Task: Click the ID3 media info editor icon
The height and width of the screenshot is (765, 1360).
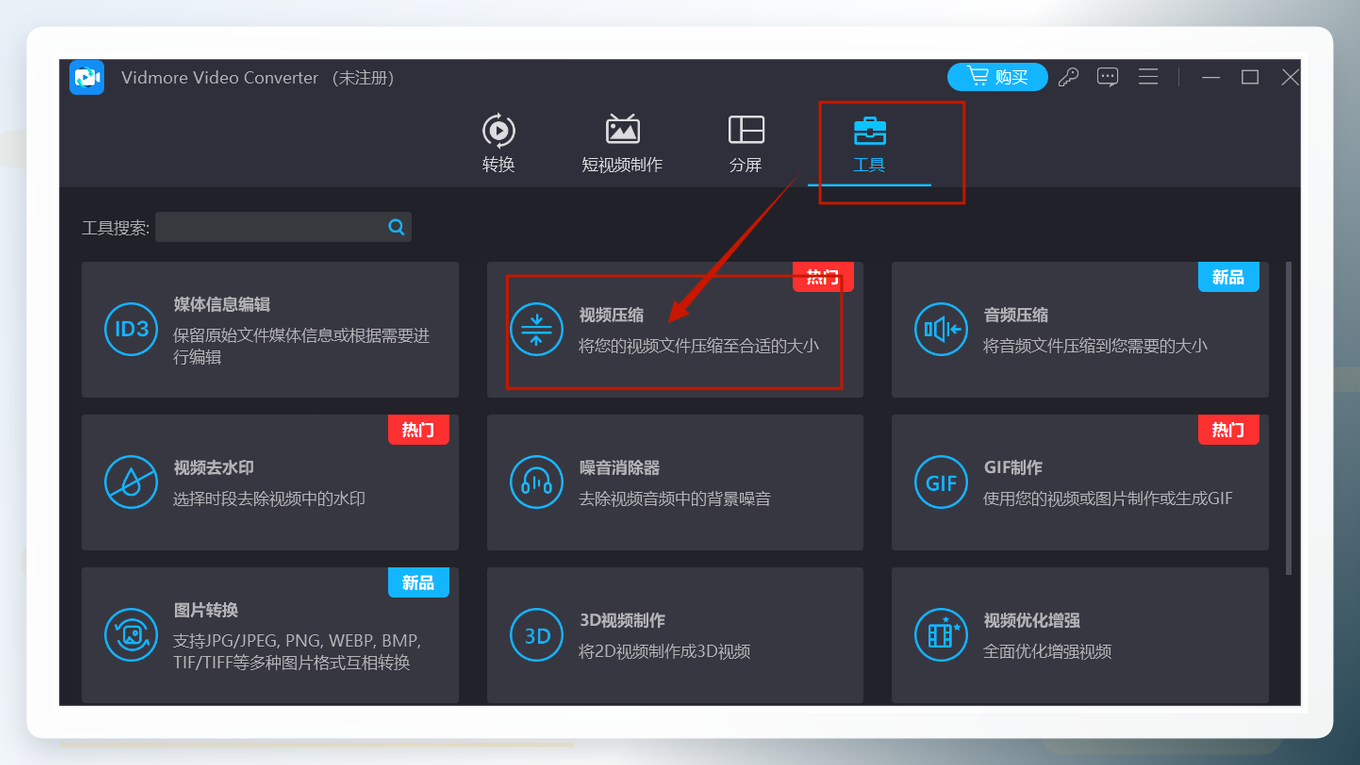Action: point(131,329)
